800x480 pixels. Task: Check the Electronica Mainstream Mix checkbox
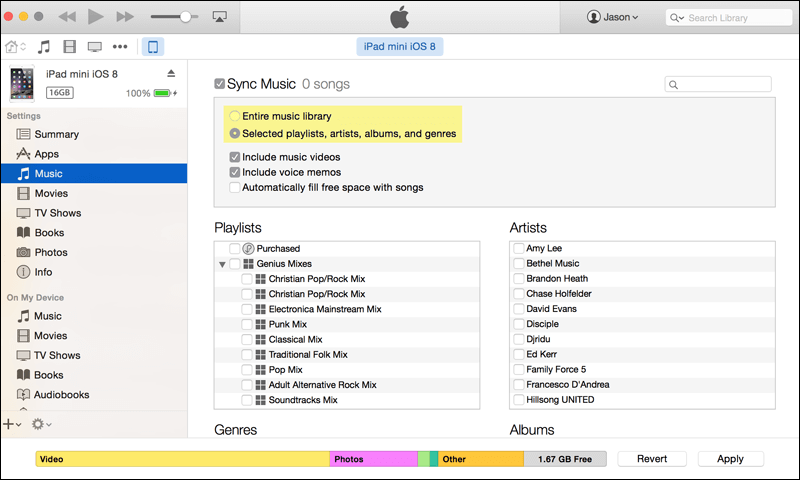[247, 309]
